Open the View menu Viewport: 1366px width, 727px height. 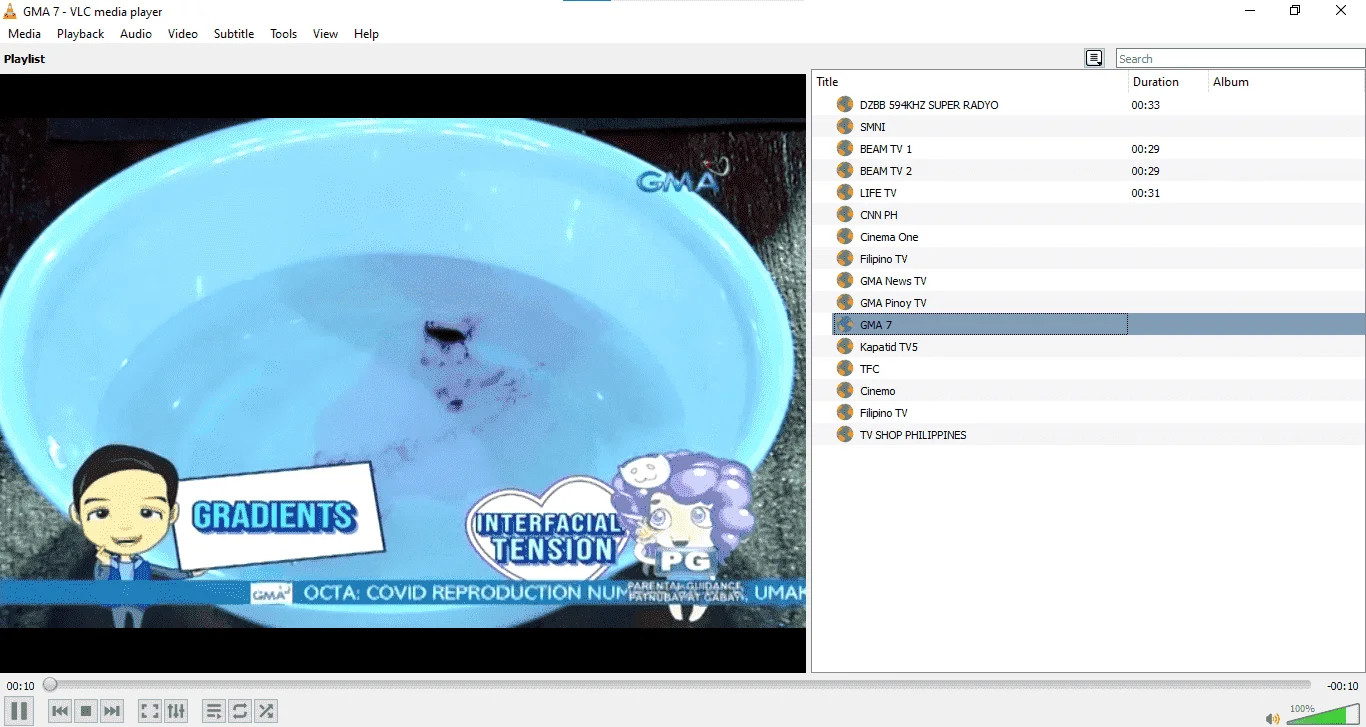(x=325, y=34)
